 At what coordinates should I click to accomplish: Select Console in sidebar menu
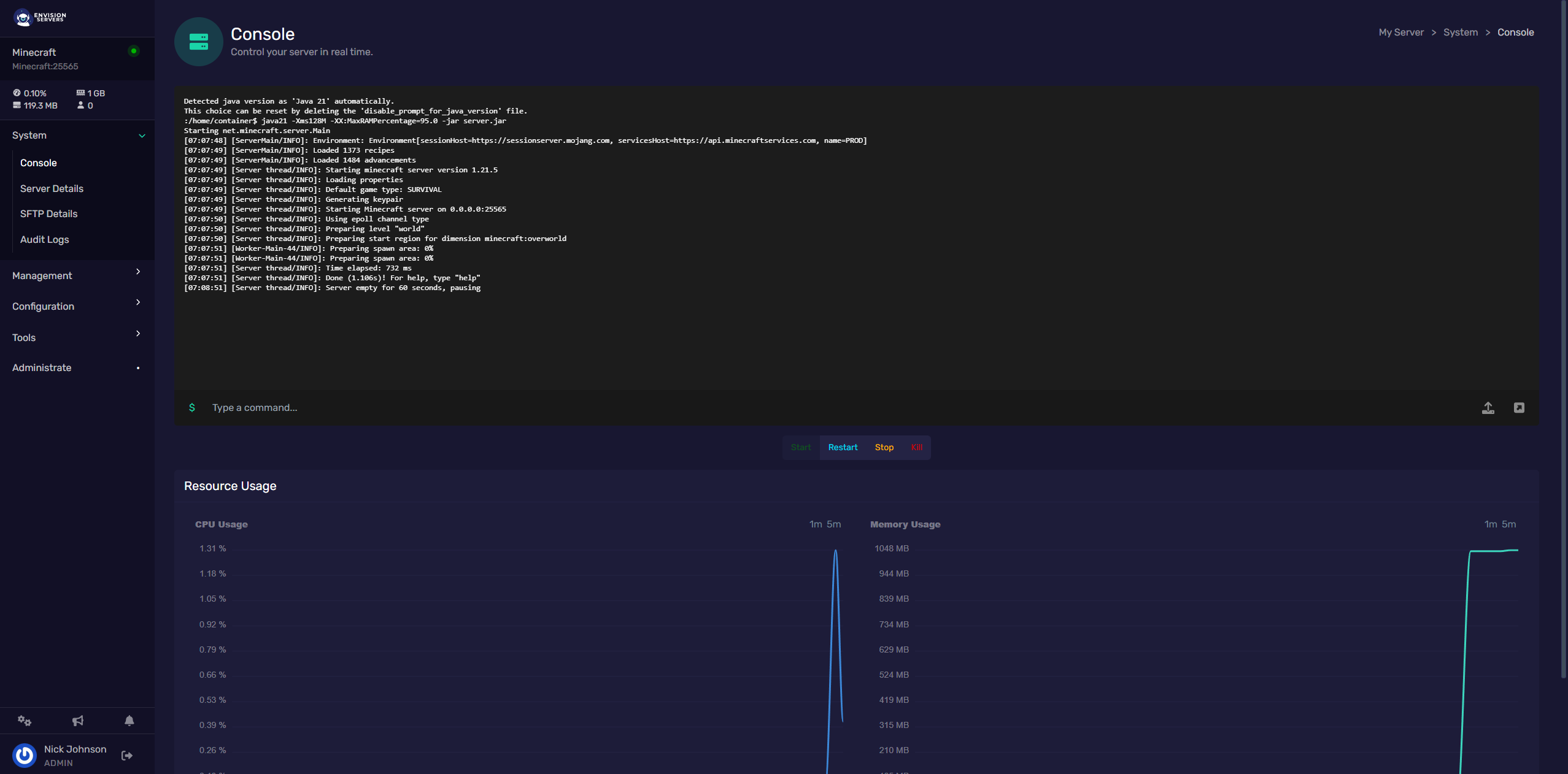[39, 163]
